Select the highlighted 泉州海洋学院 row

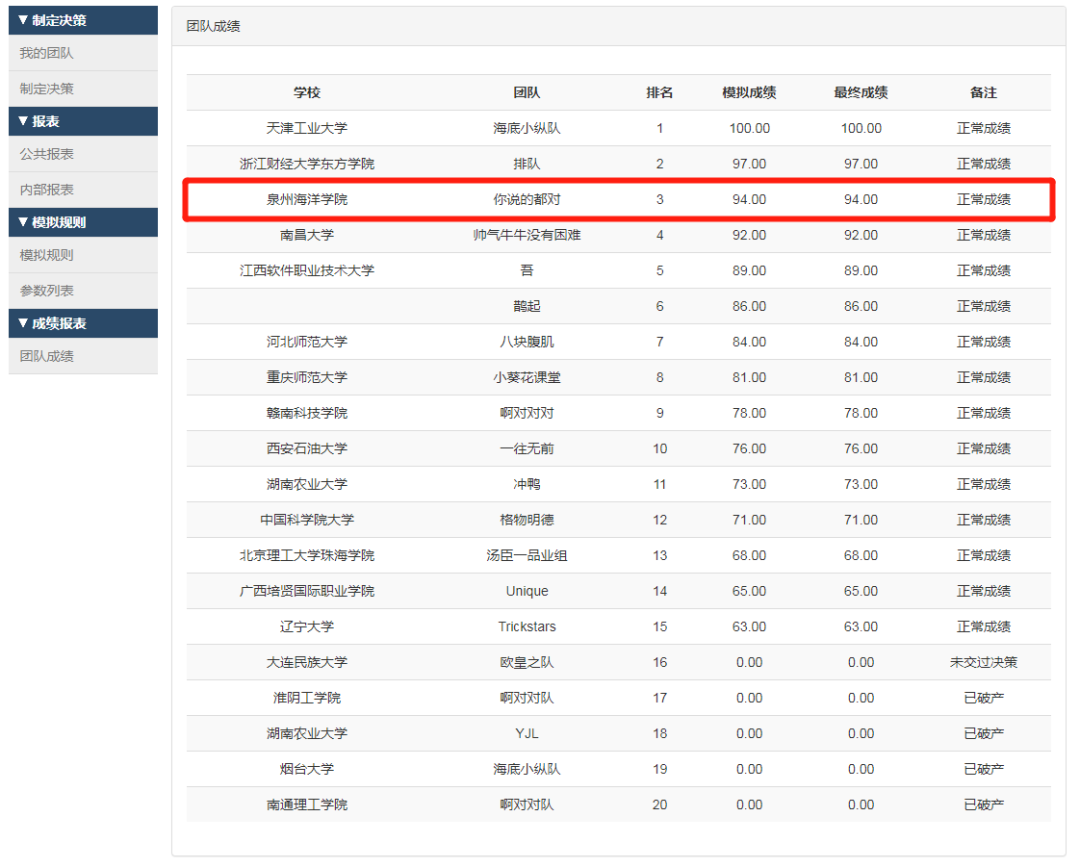tap(618, 199)
